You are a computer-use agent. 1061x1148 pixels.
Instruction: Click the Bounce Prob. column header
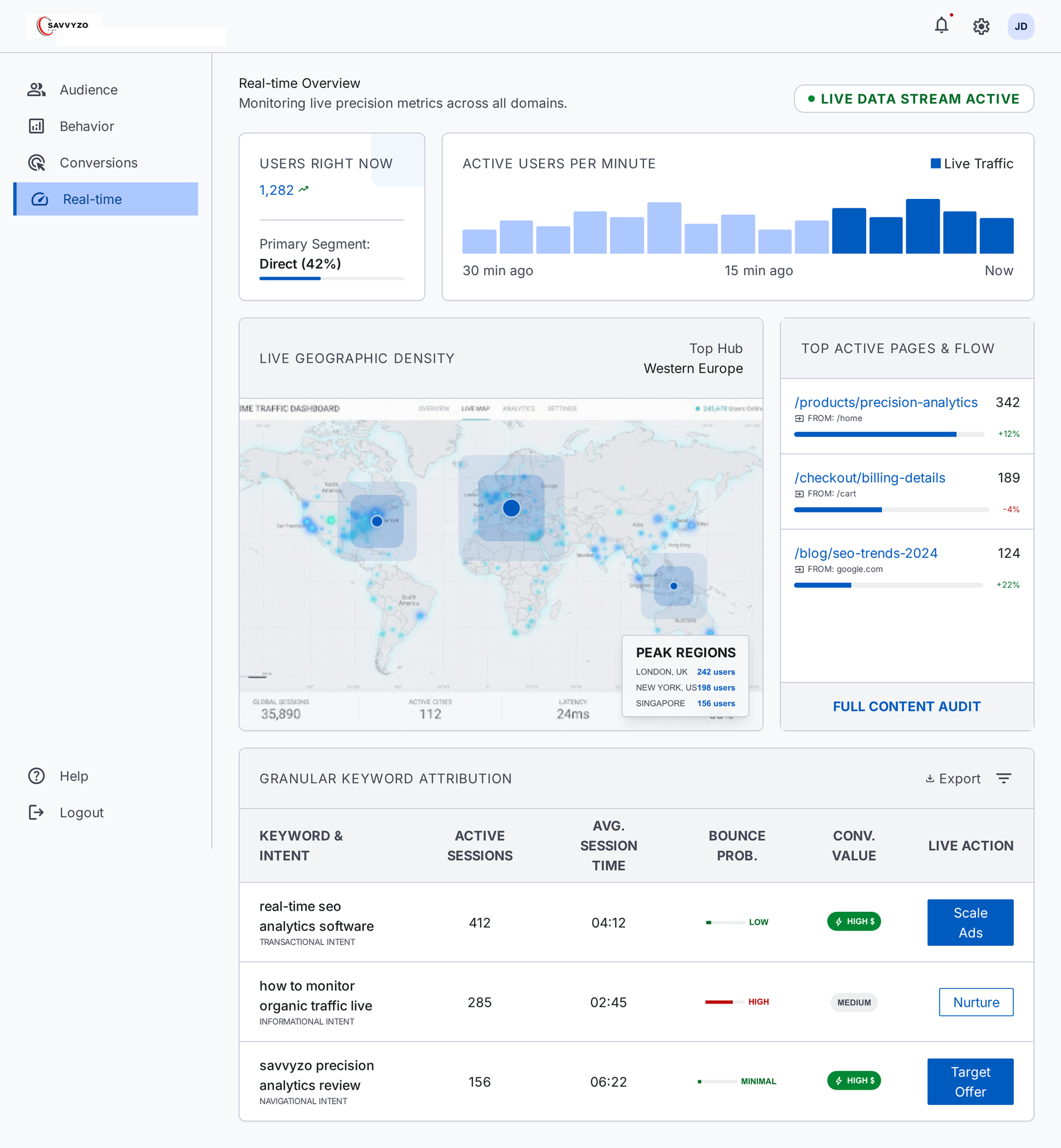click(x=737, y=846)
